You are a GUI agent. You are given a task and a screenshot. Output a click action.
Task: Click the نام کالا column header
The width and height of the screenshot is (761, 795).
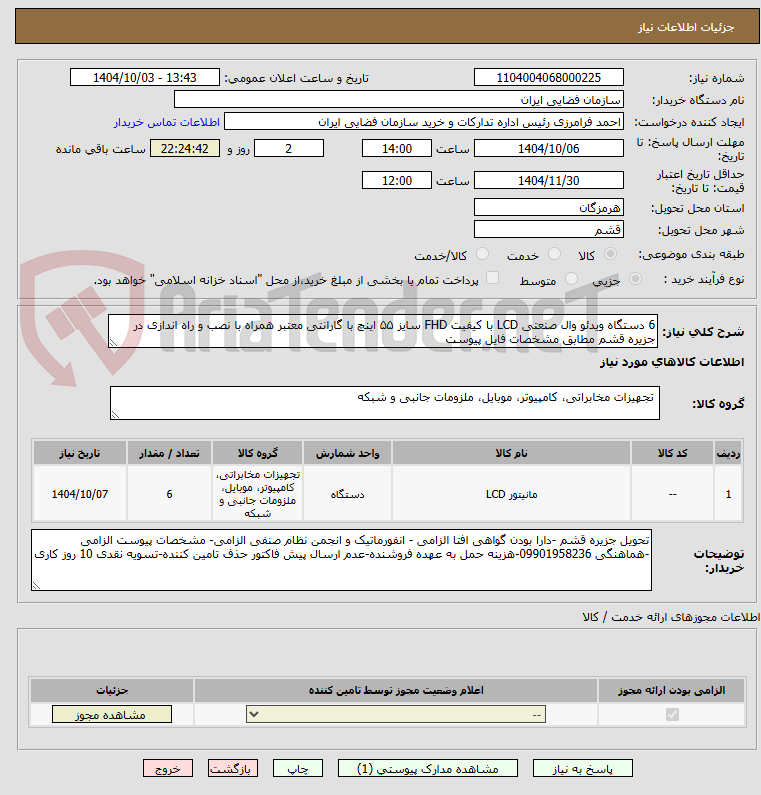(x=511, y=453)
